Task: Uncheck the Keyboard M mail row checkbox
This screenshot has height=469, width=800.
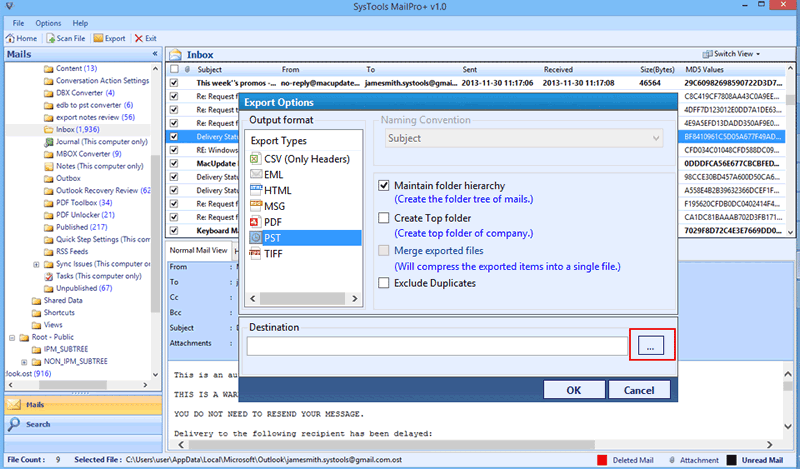Action: pyautogui.click(x=174, y=231)
